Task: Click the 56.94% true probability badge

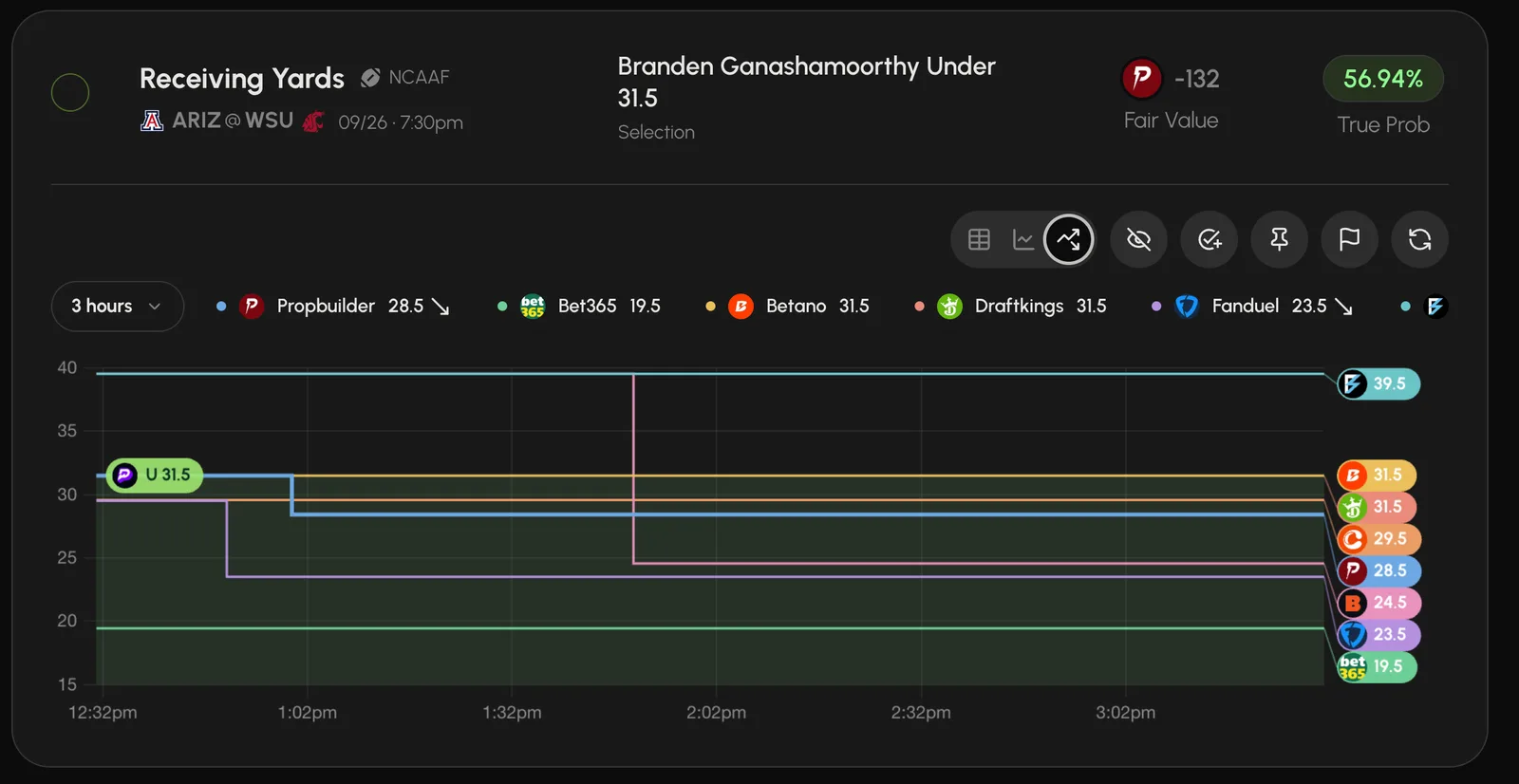Action: click(x=1383, y=79)
